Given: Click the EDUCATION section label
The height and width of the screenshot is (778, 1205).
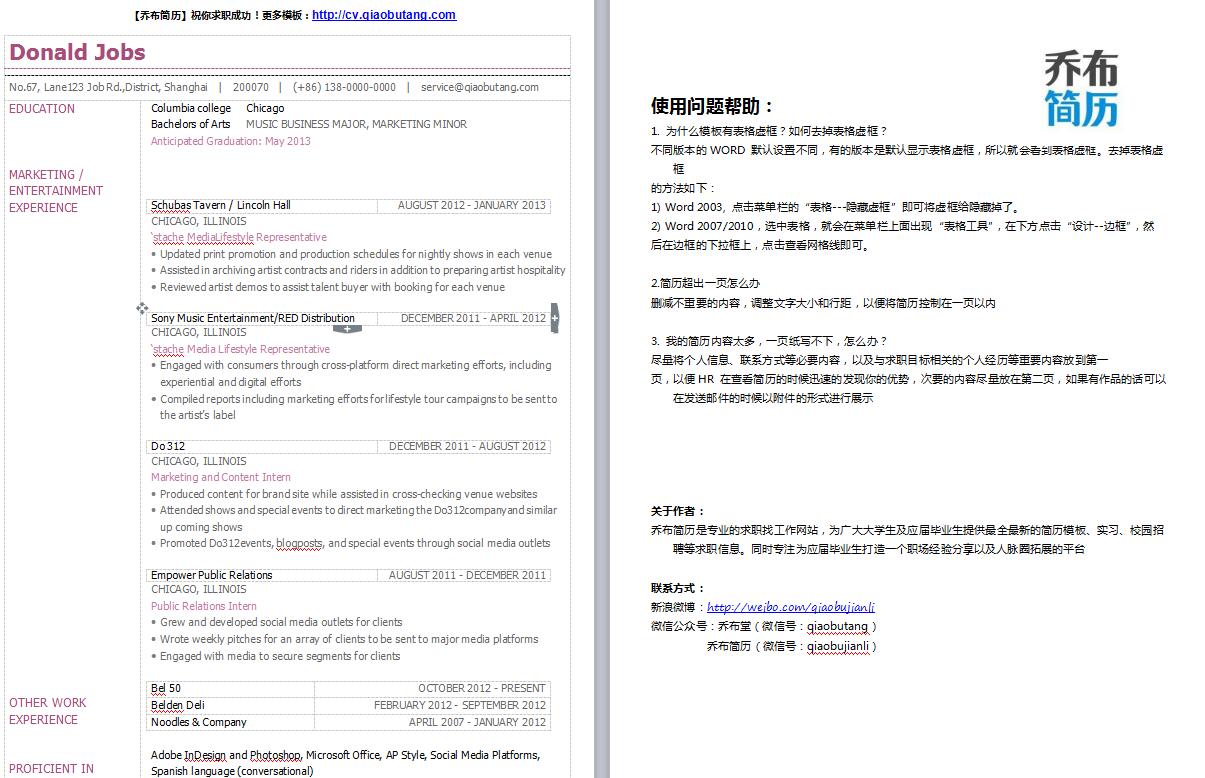Looking at the screenshot, I should click(42, 109).
